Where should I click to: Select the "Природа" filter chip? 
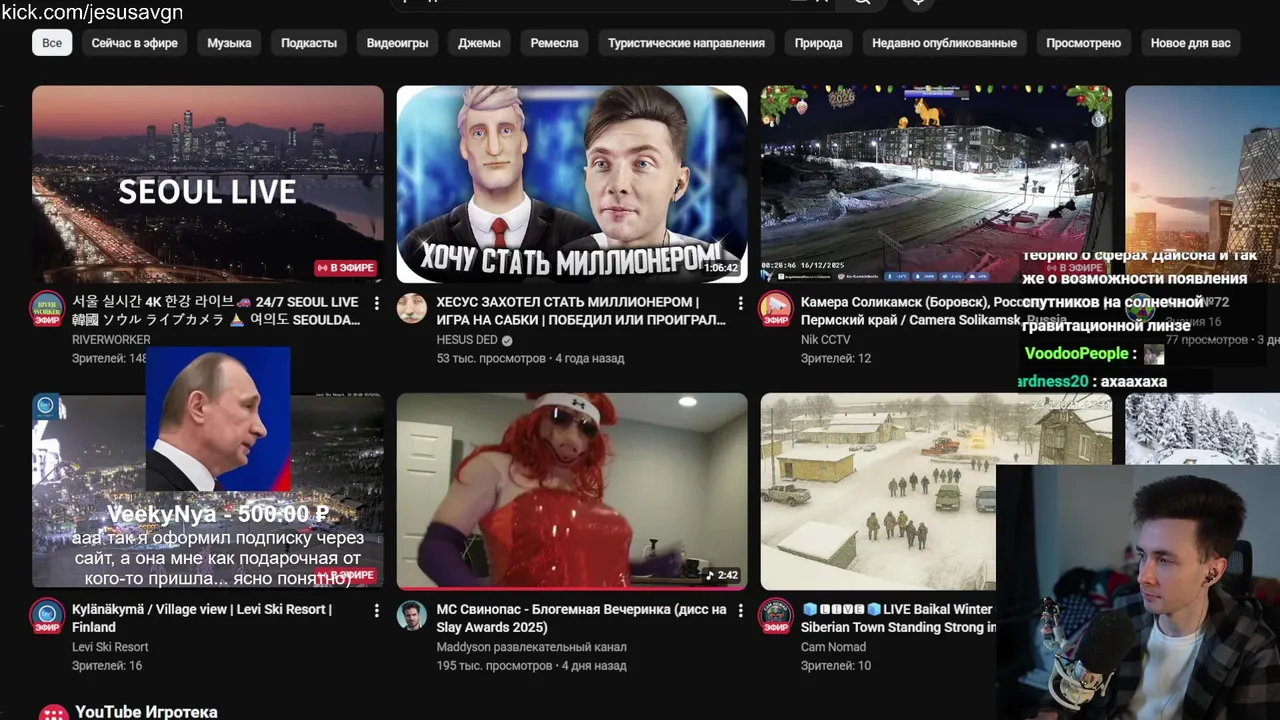(x=818, y=43)
